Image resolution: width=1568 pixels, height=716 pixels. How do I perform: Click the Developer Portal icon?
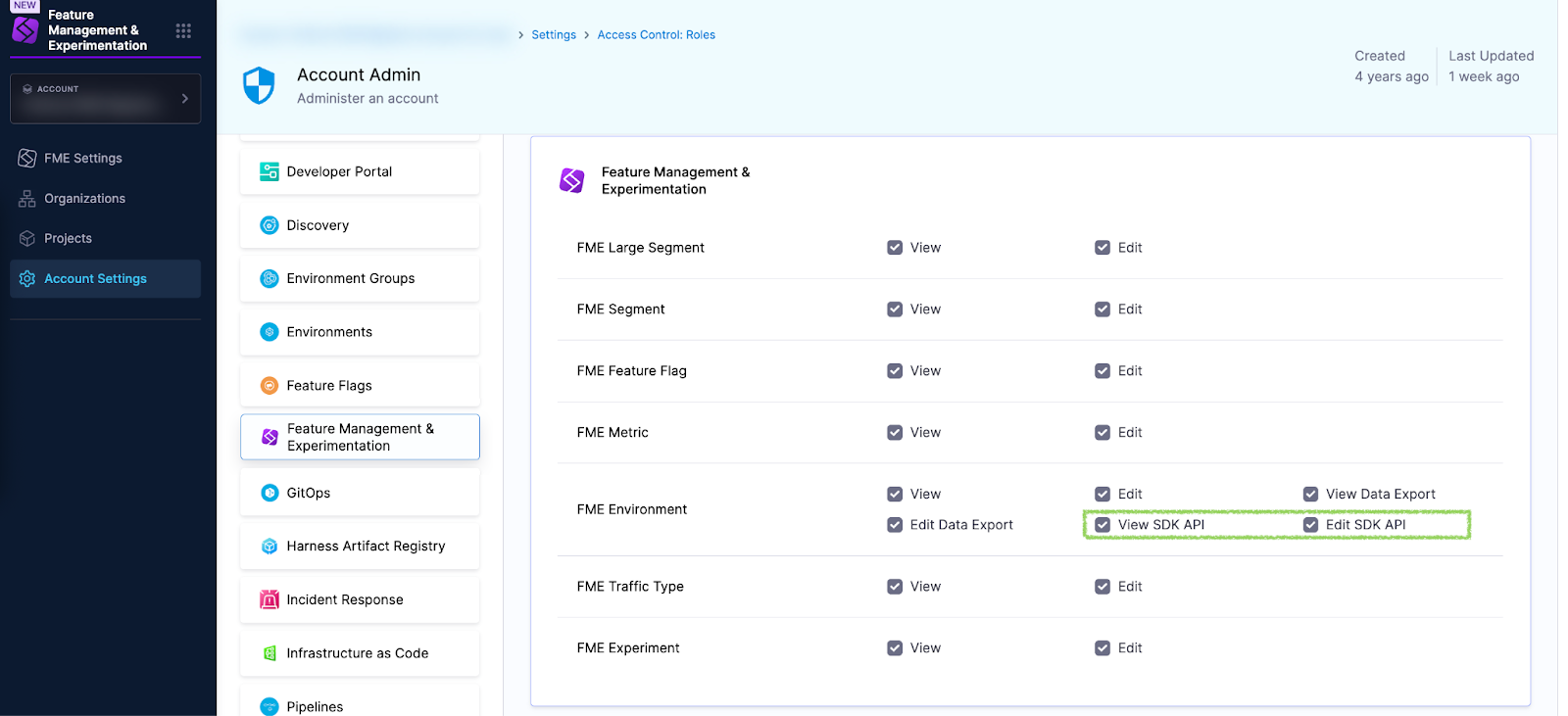pos(269,172)
